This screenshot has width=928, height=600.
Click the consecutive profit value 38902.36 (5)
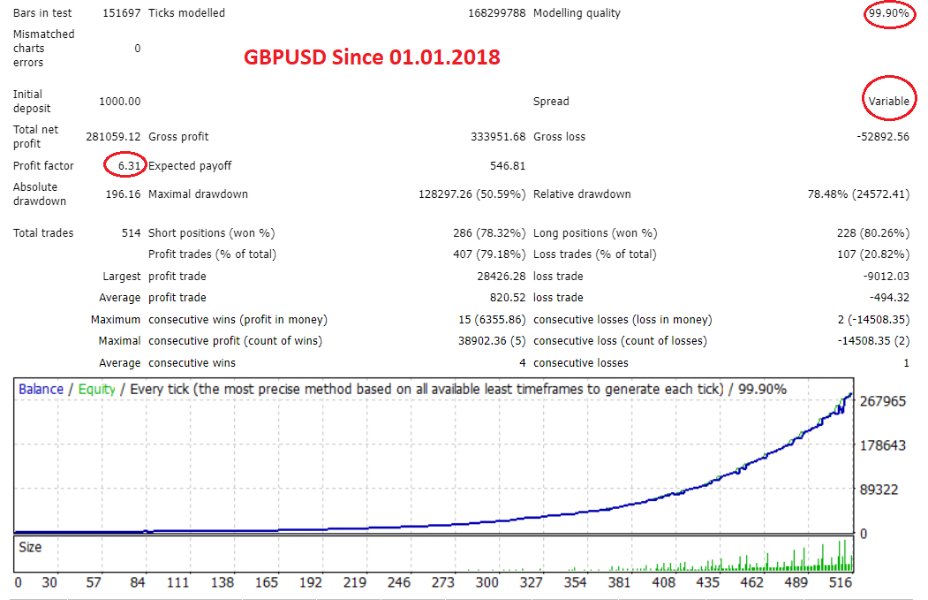coord(492,341)
